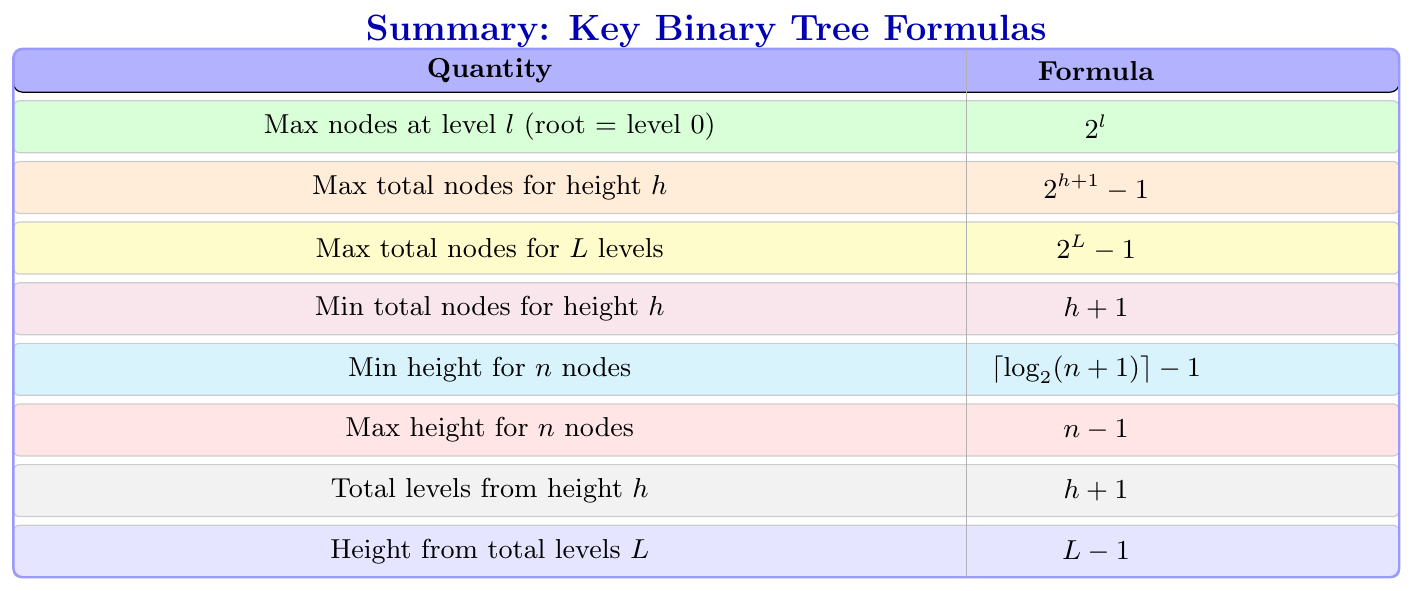
Task: Select the 2^(h+1) − 1 formula
Action: [1096, 187]
